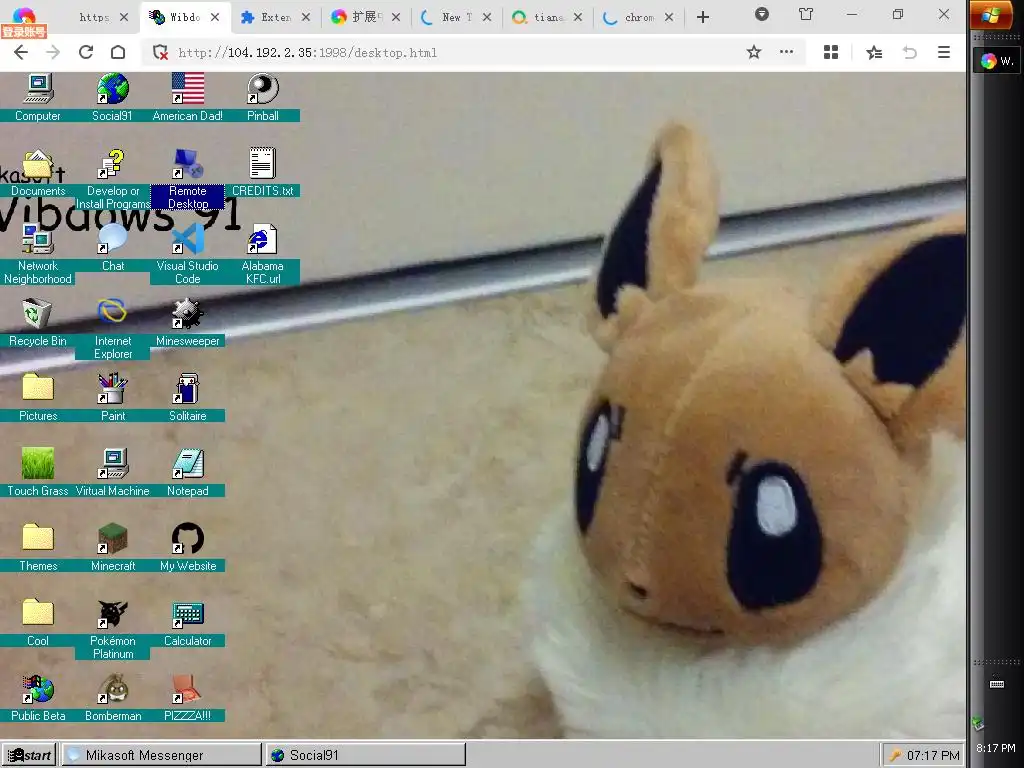Image resolution: width=1024 pixels, height=768 pixels.
Task: Launch the Solitaire game
Action: click(187, 397)
